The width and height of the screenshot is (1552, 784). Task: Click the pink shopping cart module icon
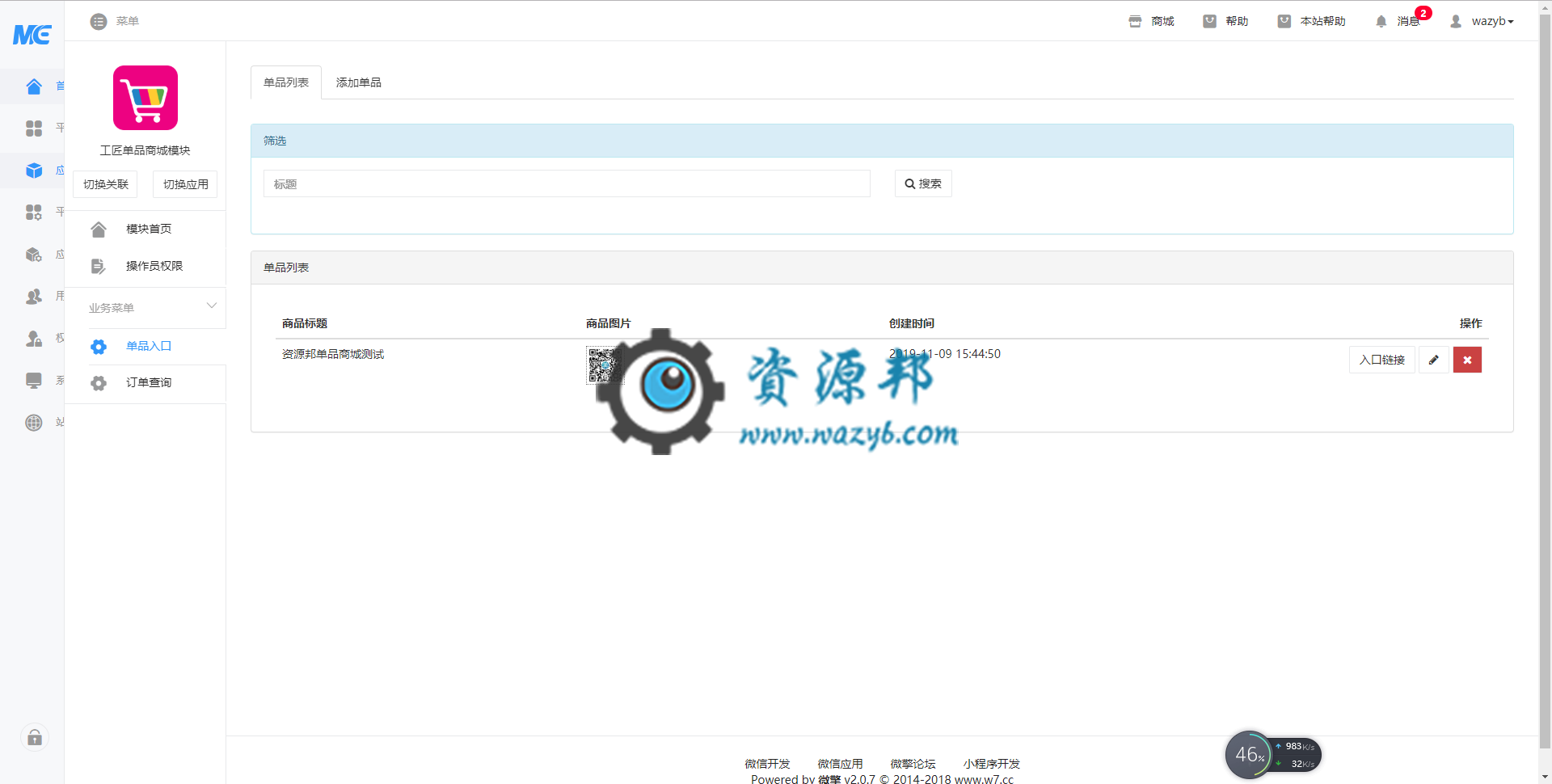(145, 98)
